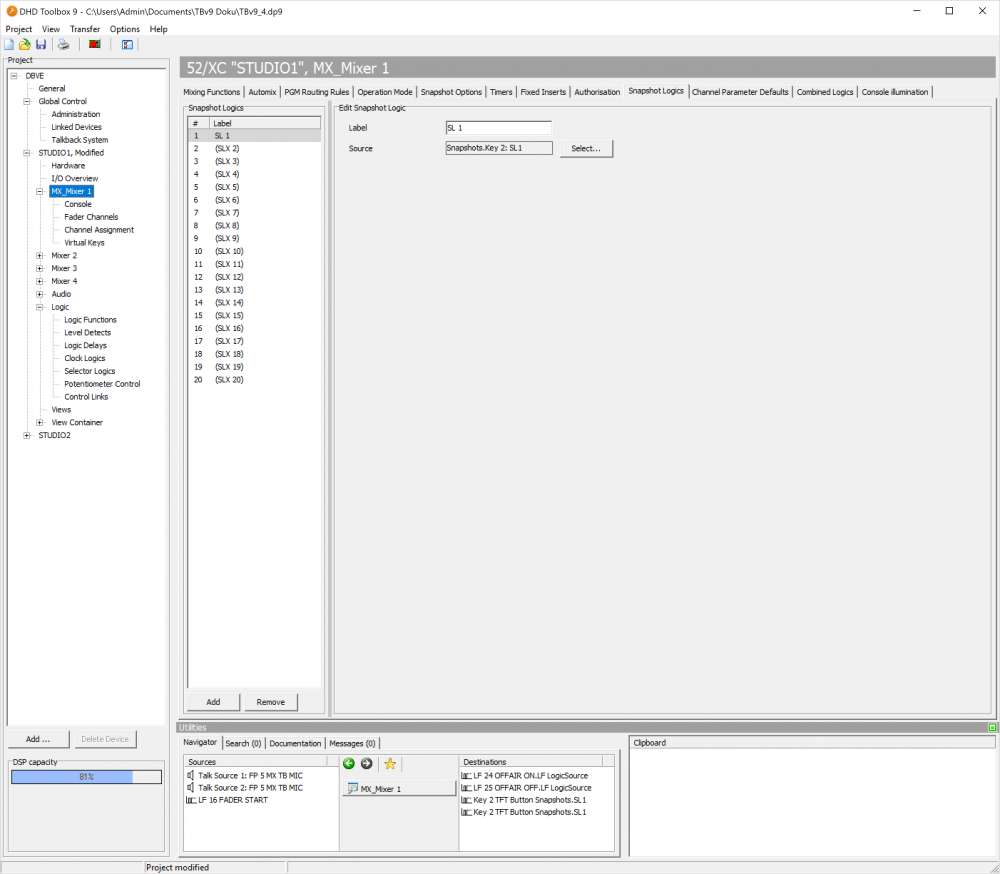This screenshot has width=1000, height=874.
Task: Click inside the Label input field
Action: click(x=498, y=127)
